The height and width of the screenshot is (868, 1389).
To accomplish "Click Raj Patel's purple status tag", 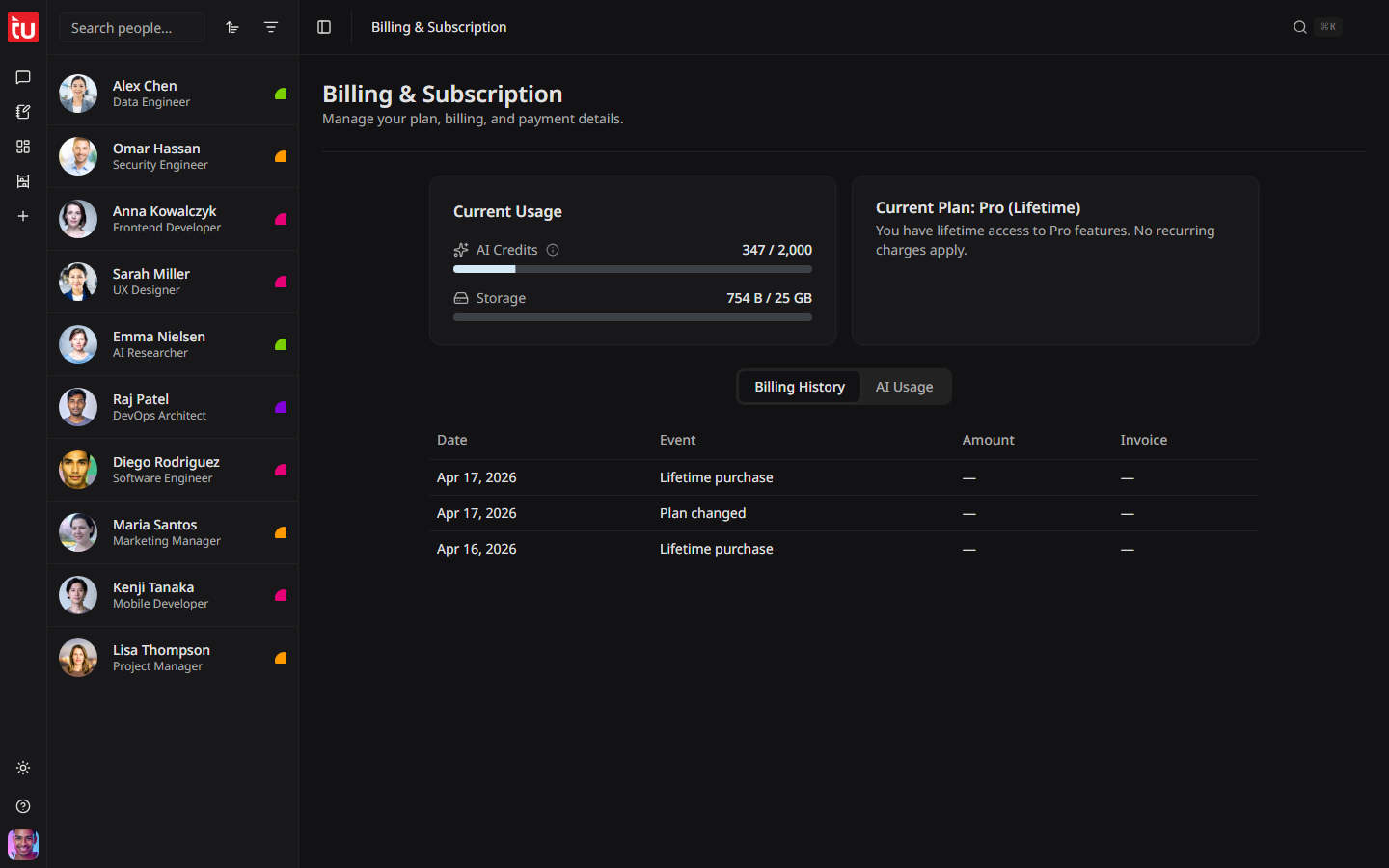I will pos(281,407).
